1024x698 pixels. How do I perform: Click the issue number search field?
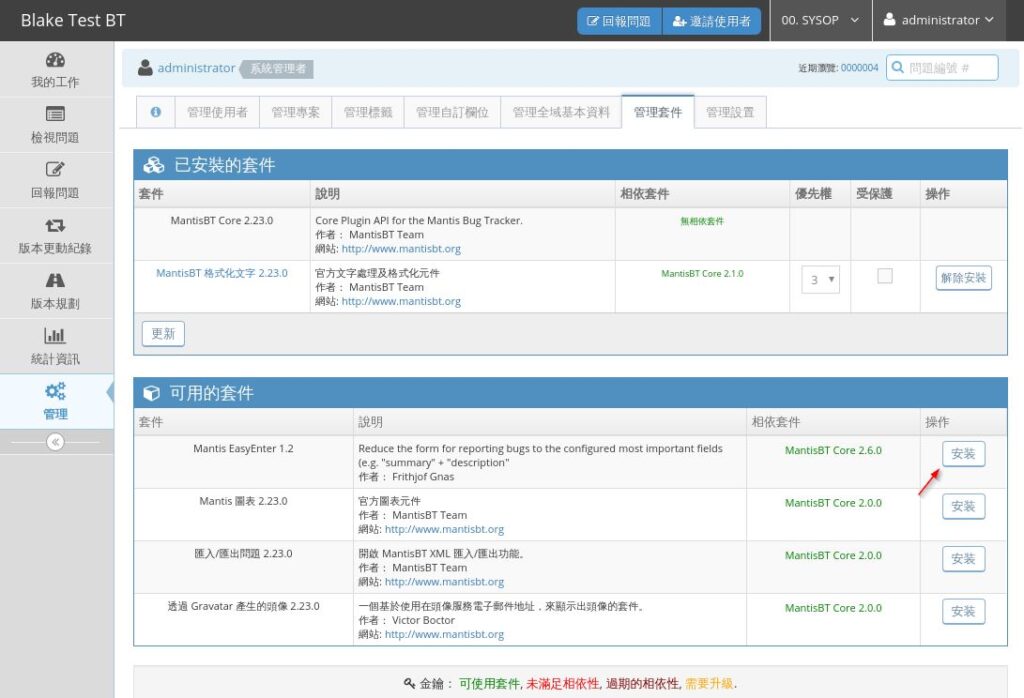coord(941,68)
